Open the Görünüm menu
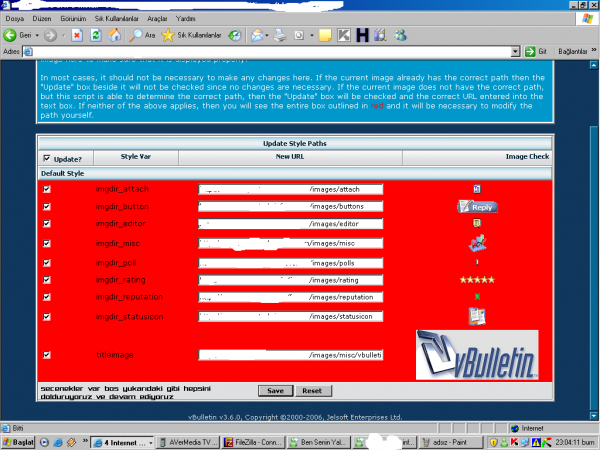Image resolution: width=600 pixels, height=450 pixels. 73,18
